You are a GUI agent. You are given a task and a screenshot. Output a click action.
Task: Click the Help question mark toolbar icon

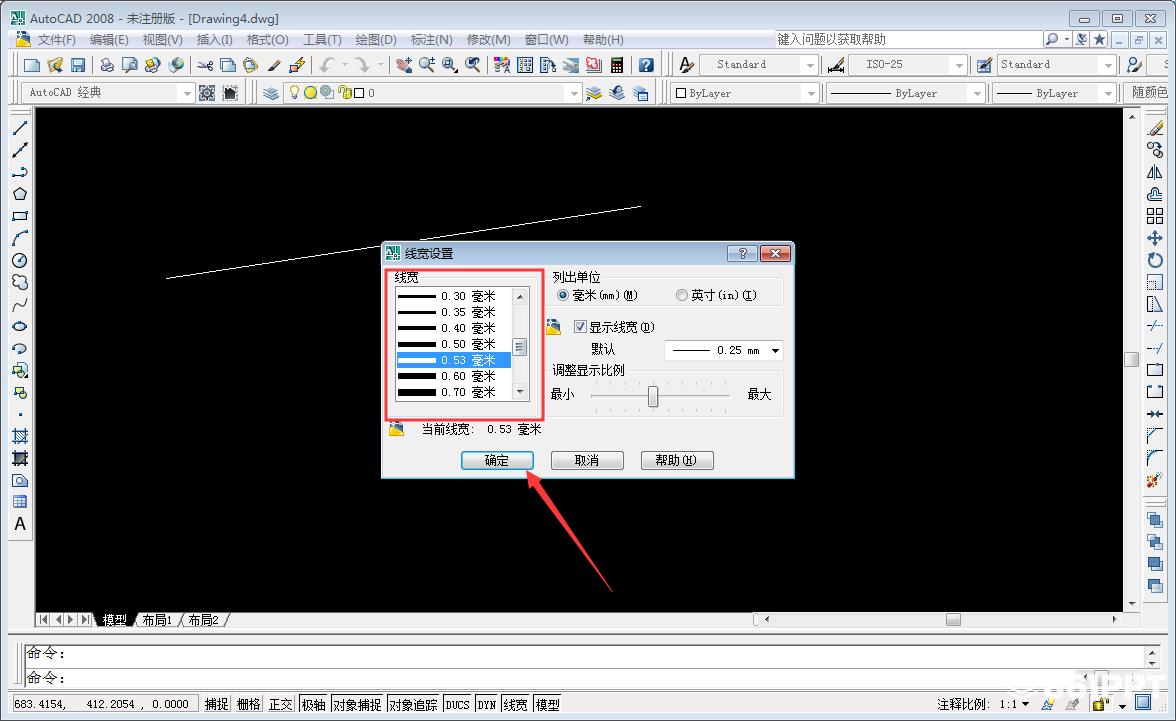pos(646,65)
